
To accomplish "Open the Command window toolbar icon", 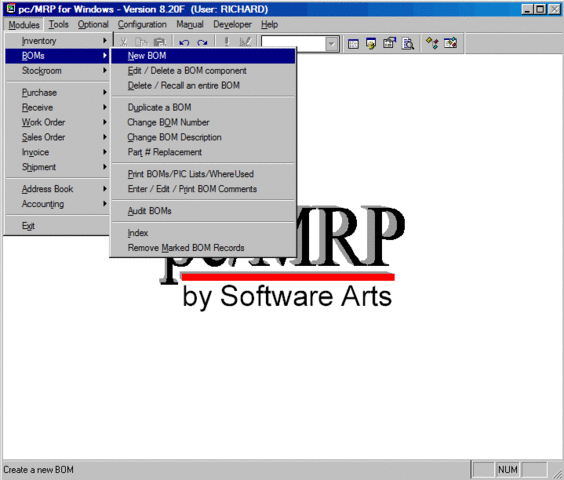I will [x=353, y=44].
